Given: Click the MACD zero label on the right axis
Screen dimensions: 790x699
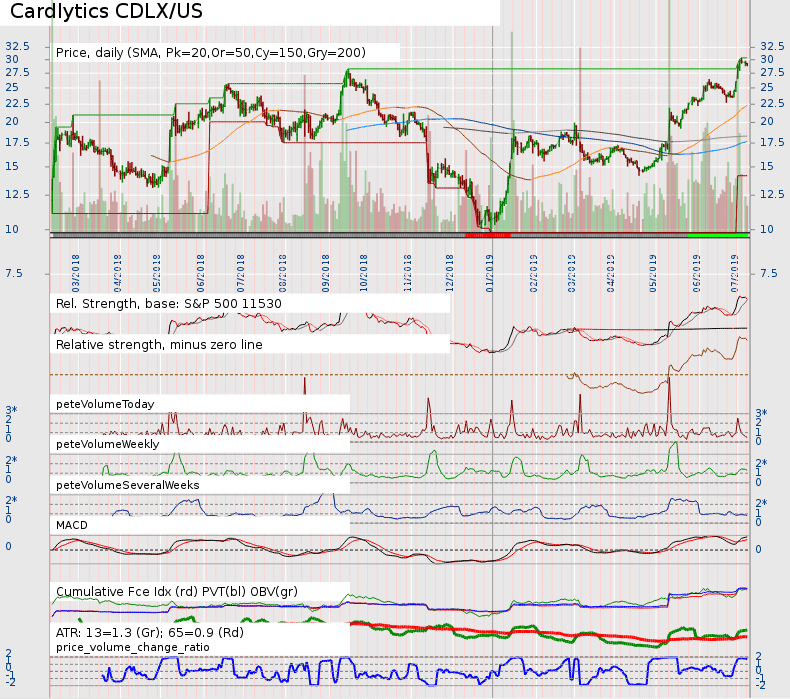Looking at the screenshot, I should pyautogui.click(x=758, y=549).
